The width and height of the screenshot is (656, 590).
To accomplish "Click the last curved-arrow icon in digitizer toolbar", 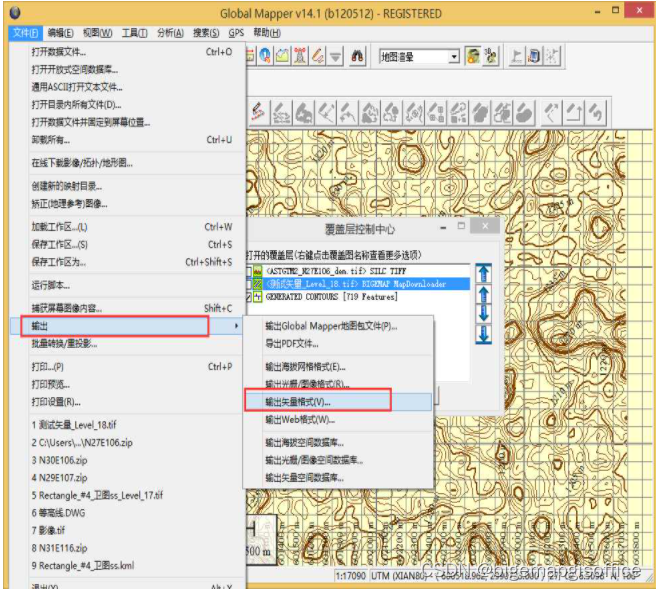I will pyautogui.click(x=596, y=113).
